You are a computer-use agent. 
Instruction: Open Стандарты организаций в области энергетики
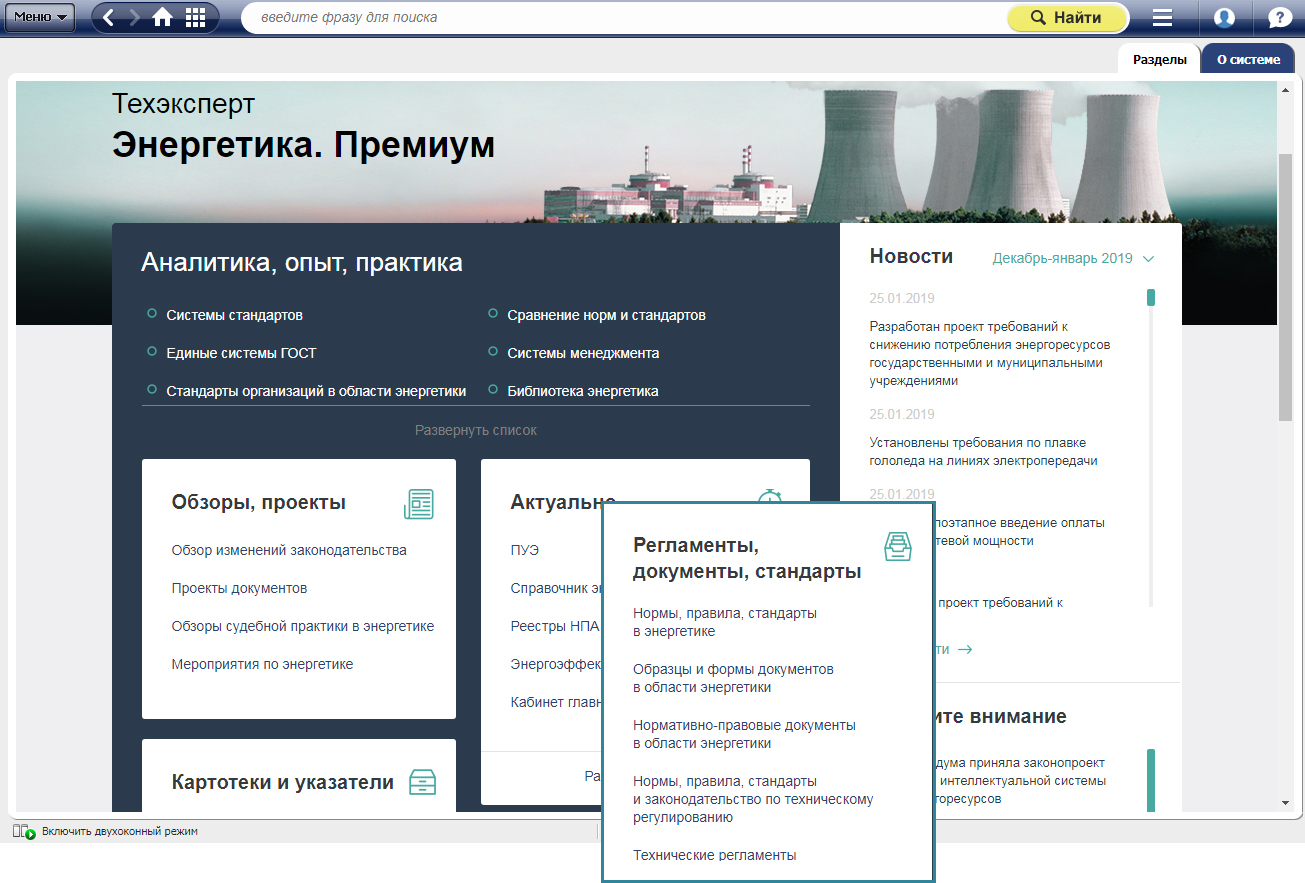click(316, 391)
